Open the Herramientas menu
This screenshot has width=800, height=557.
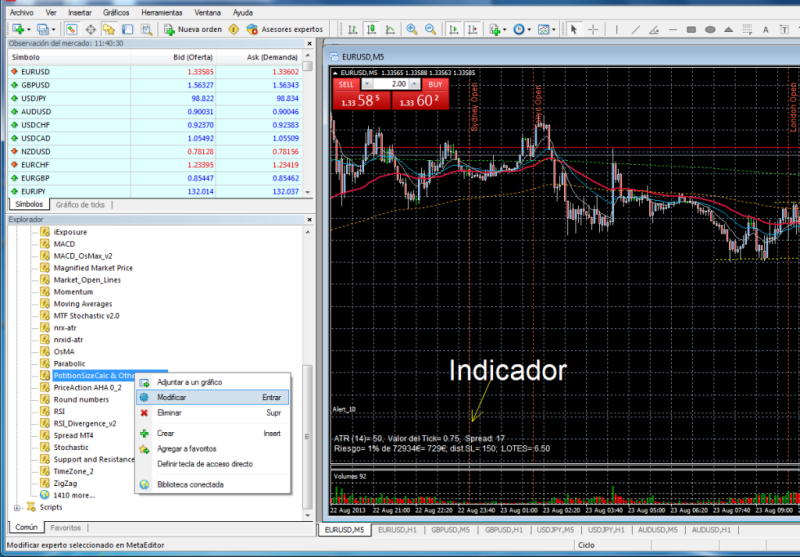pos(161,12)
